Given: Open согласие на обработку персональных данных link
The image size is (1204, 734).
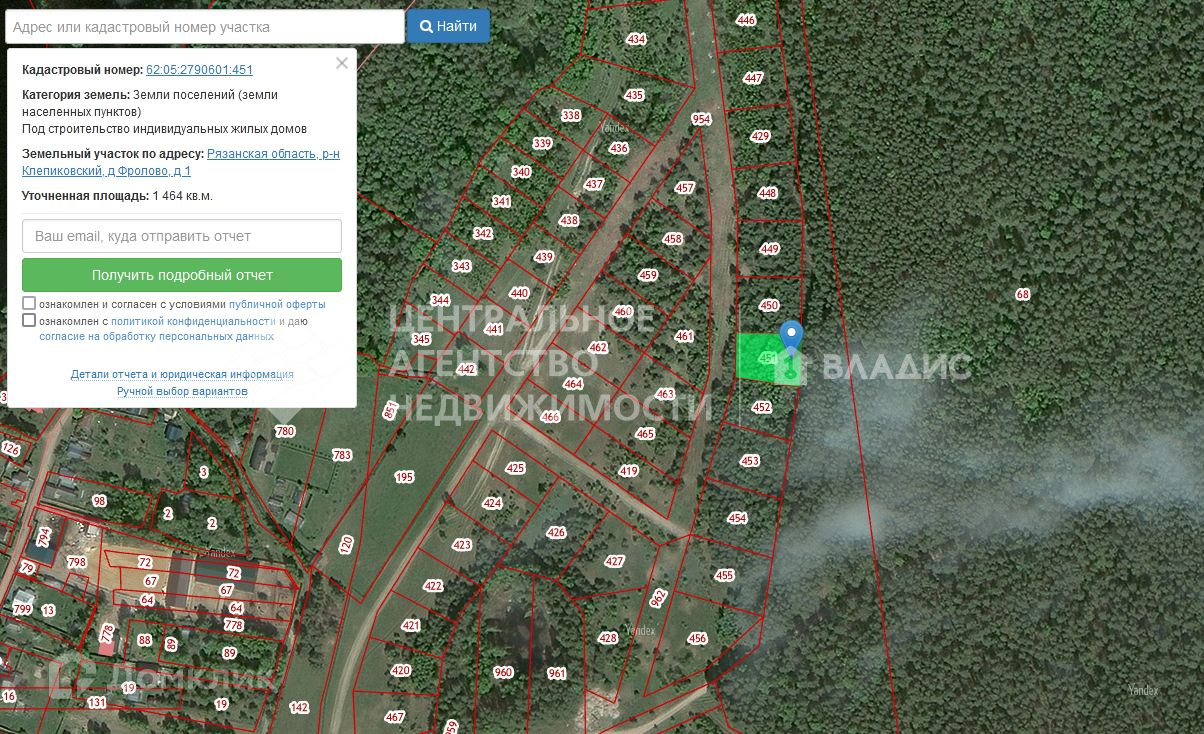Looking at the screenshot, I should 156,337.
